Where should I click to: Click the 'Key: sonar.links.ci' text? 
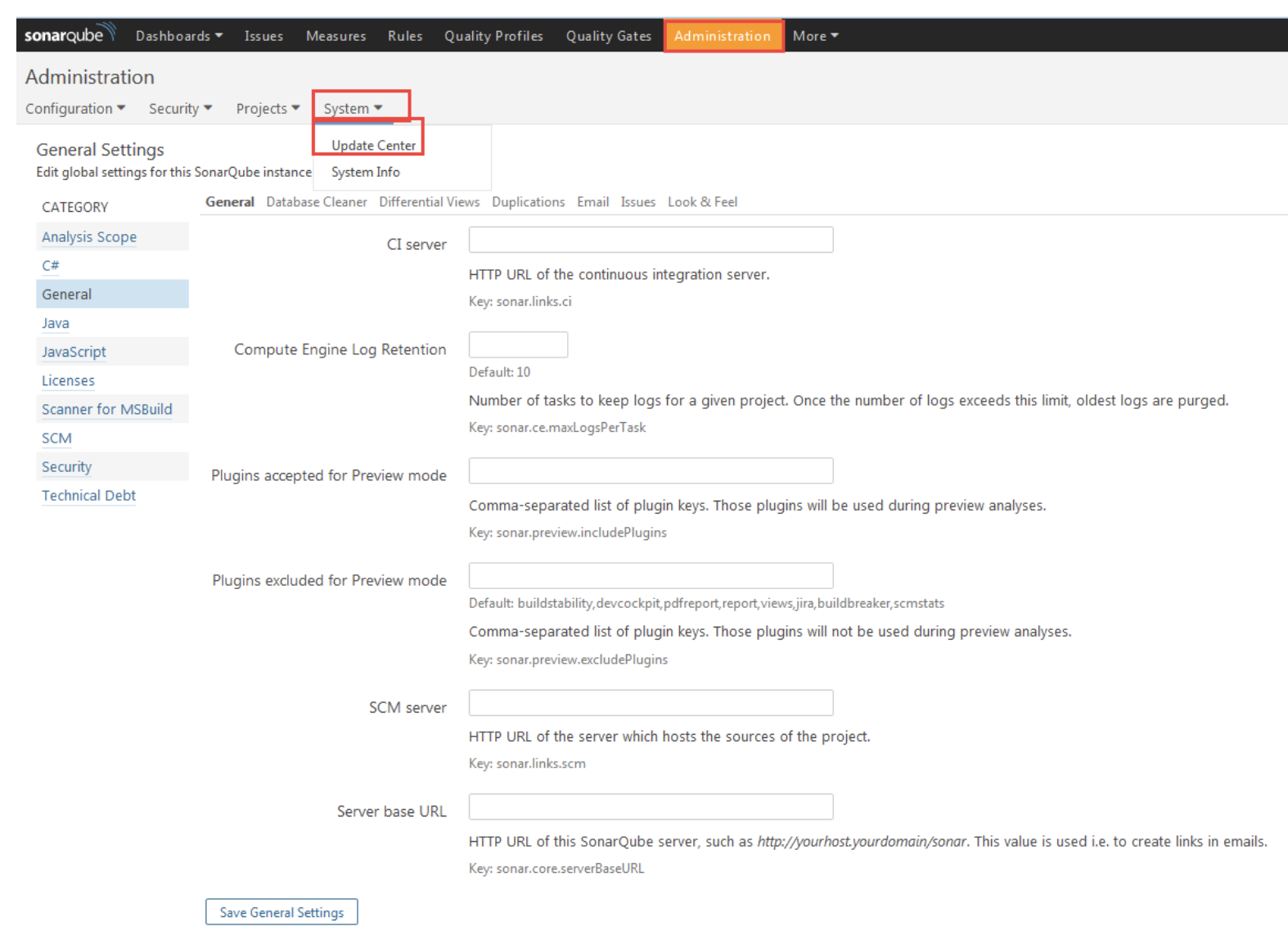(520, 302)
